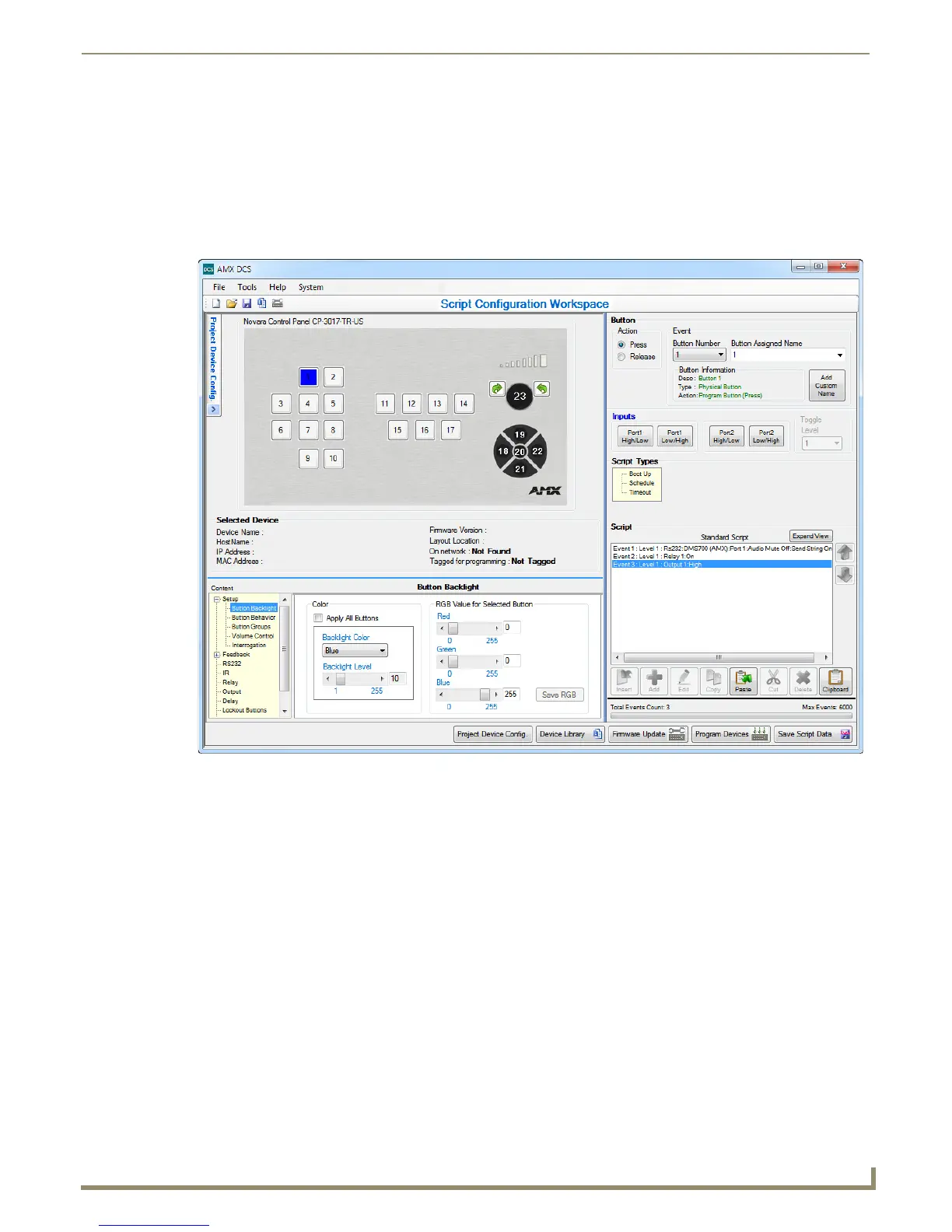The width and height of the screenshot is (952, 1232).
Task: Open a project with the folder icon
Action: [231, 303]
